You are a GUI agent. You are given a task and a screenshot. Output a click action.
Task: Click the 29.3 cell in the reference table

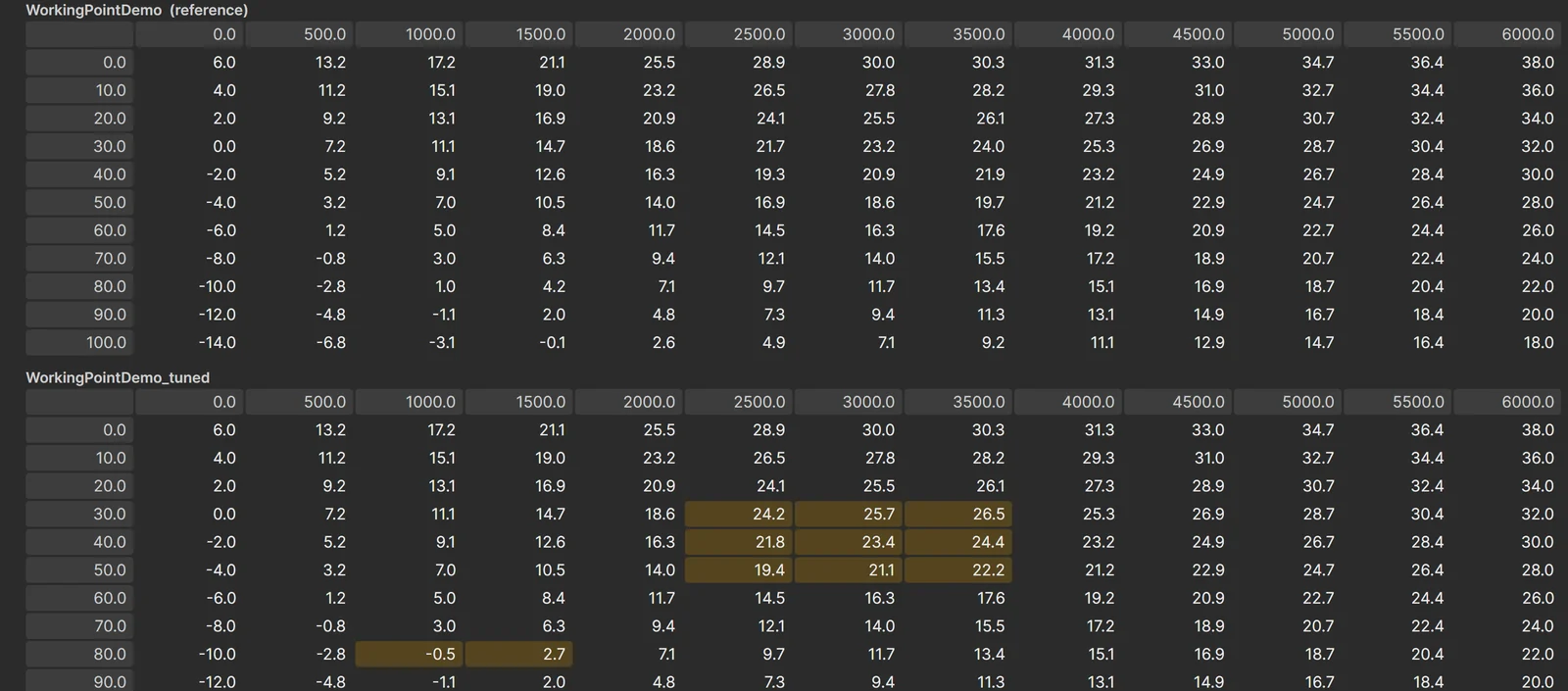pyautogui.click(x=1068, y=90)
